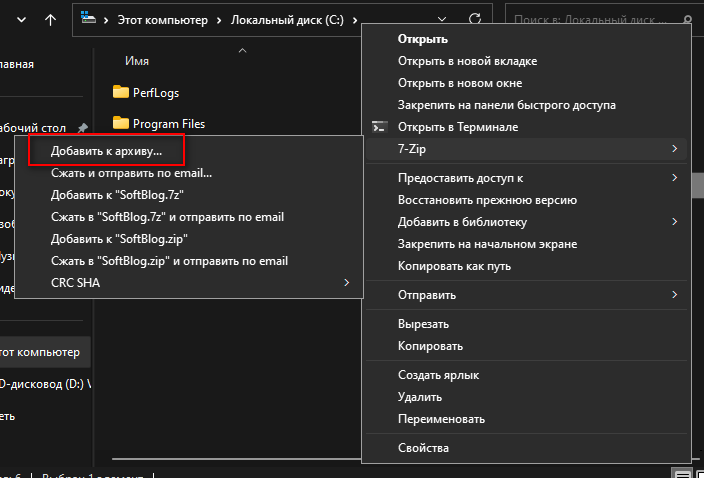The image size is (704, 478).
Task: Expand arrow beside 'Отправить'
Action: [674, 294]
